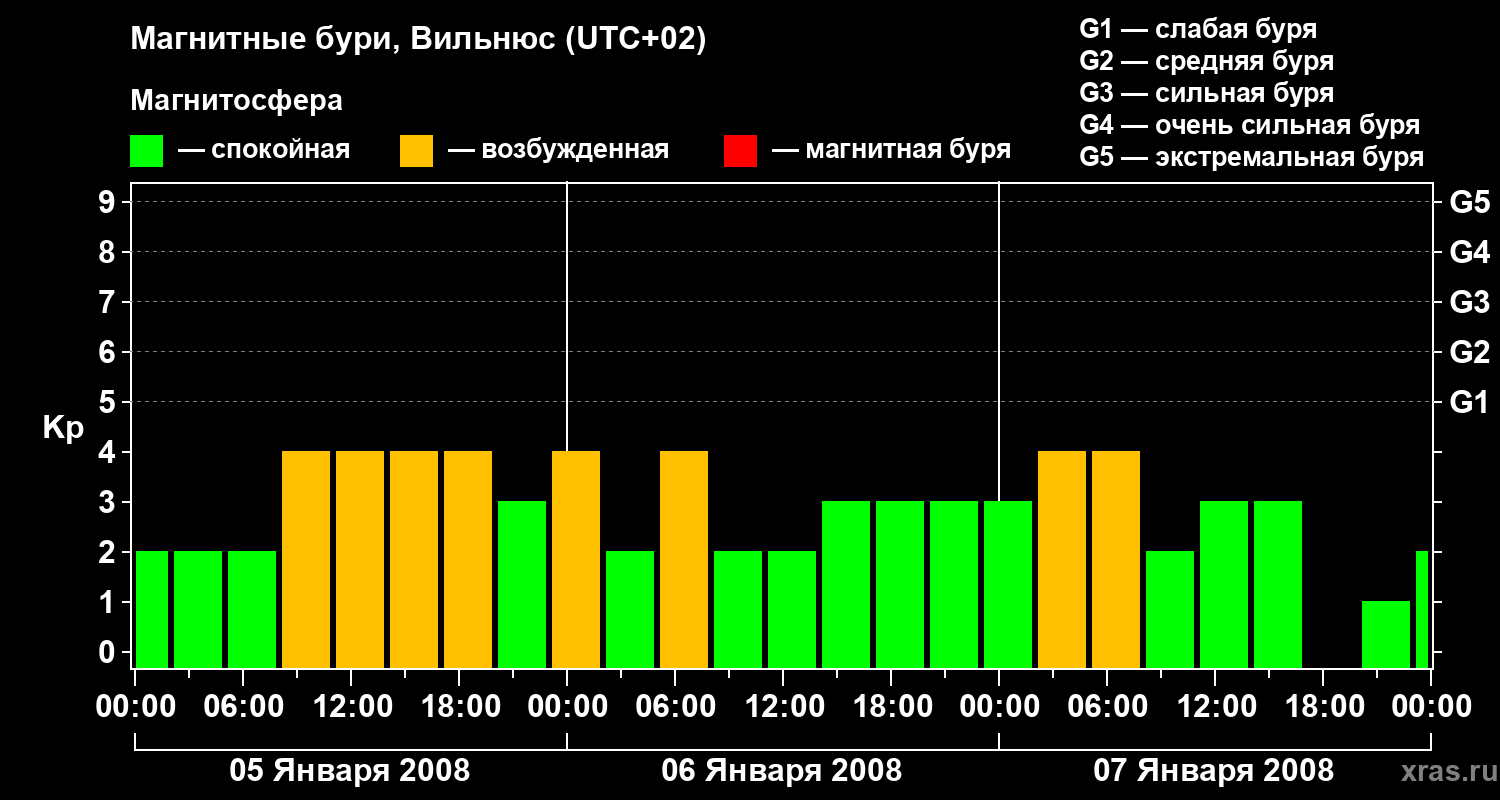The image size is (1500, 800).
Task: Click the '07 Января 2008' date label
Action: 1214,771
